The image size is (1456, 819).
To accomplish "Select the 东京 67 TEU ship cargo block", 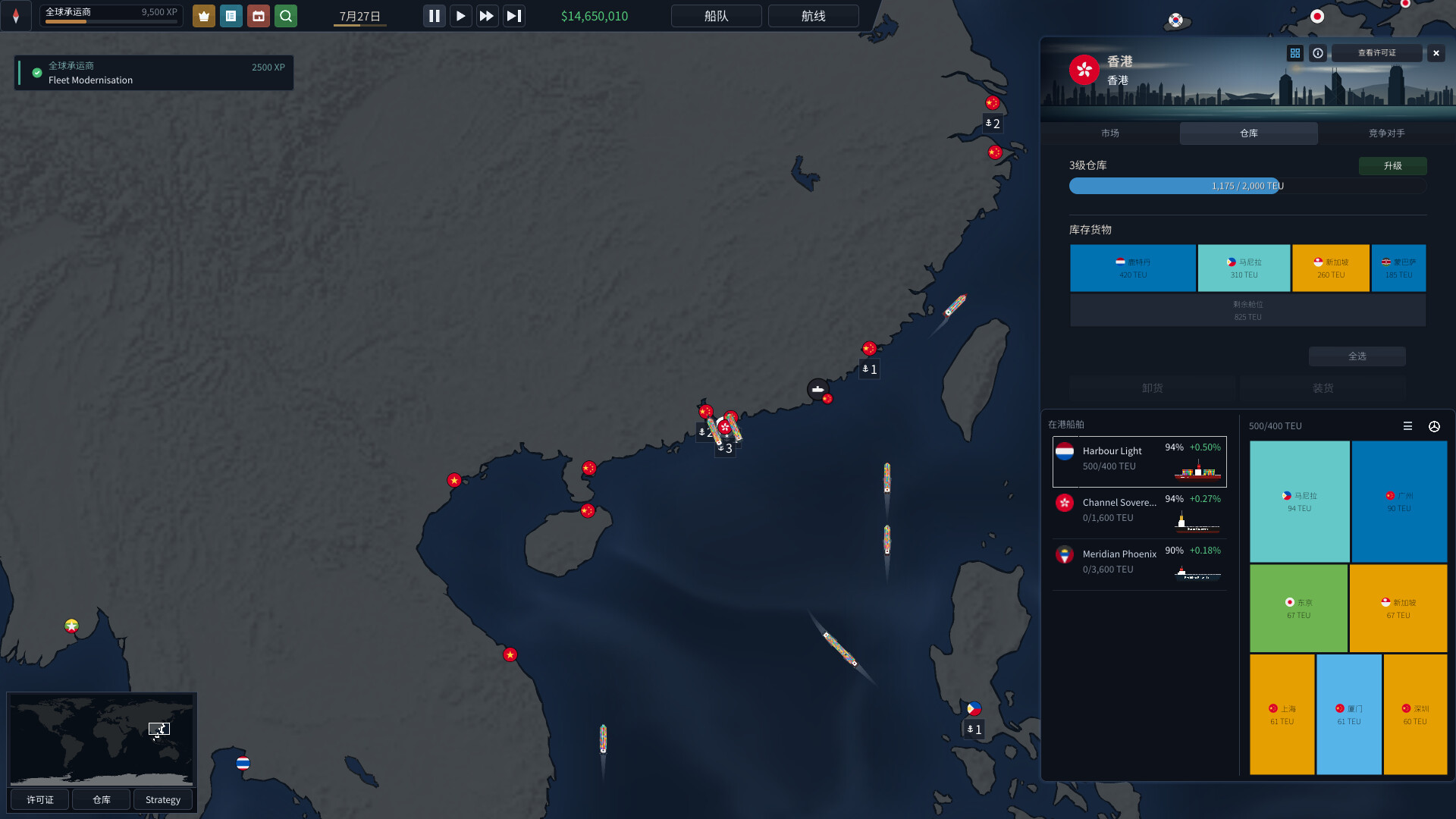I will coord(1298,608).
